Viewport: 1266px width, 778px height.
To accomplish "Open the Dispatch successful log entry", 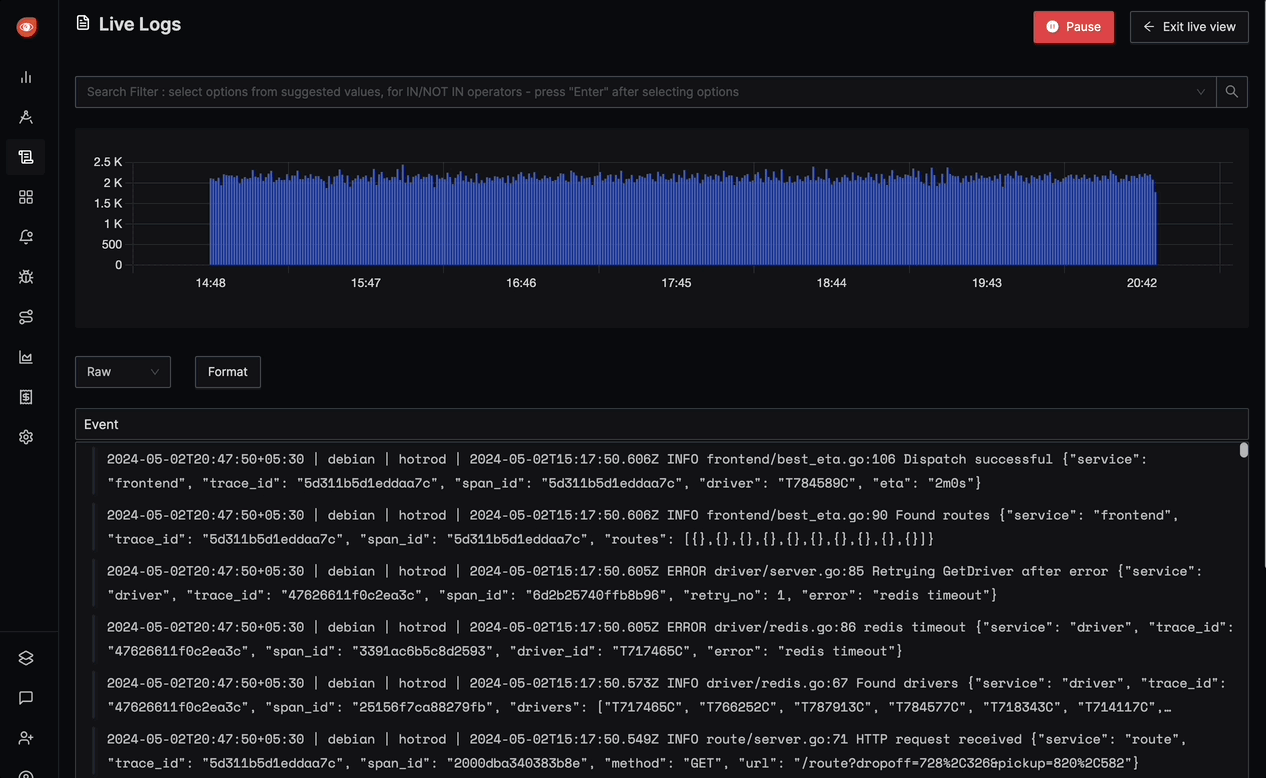I will [660, 471].
